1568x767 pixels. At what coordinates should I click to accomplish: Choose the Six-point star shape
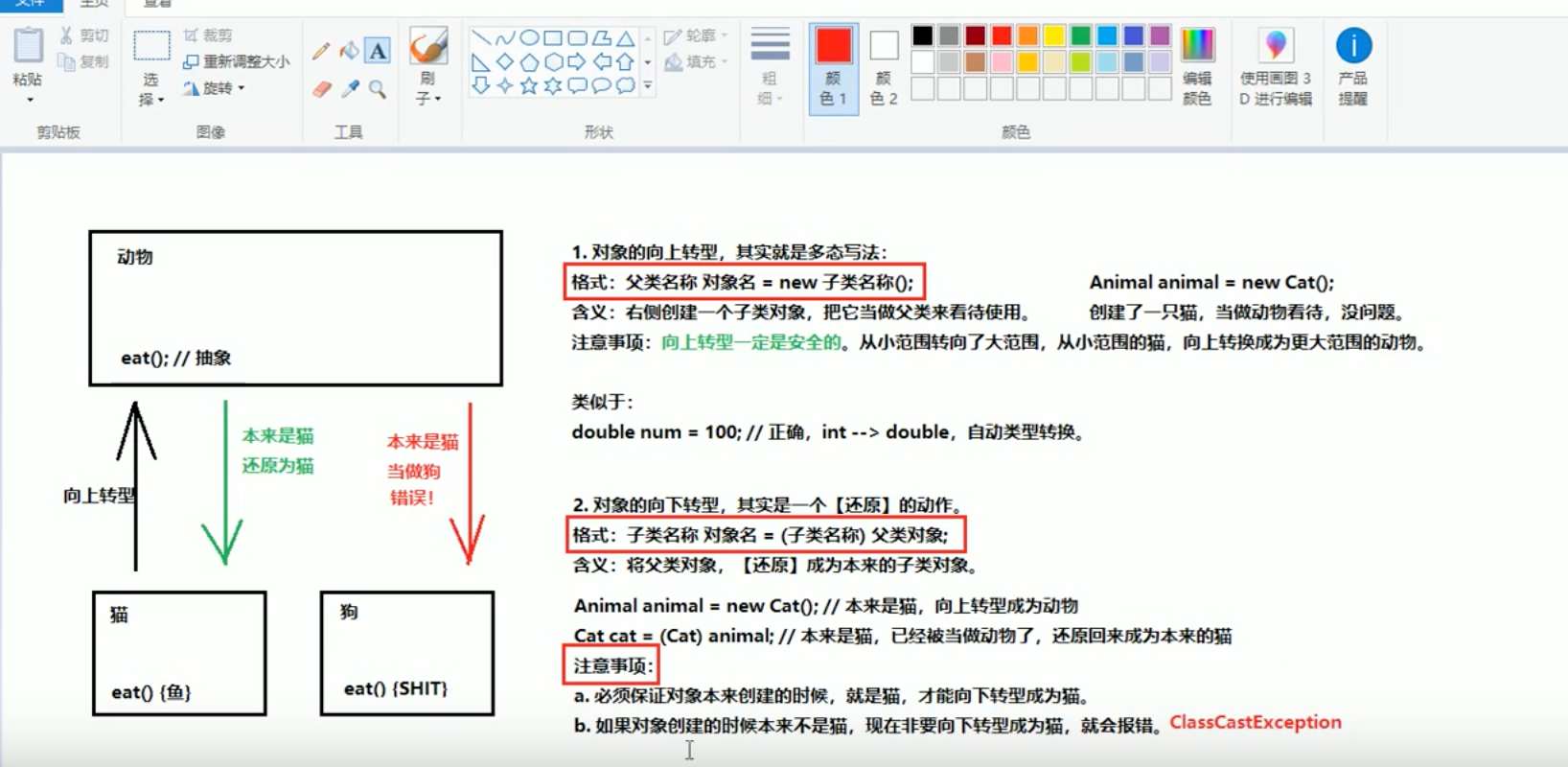(x=553, y=85)
